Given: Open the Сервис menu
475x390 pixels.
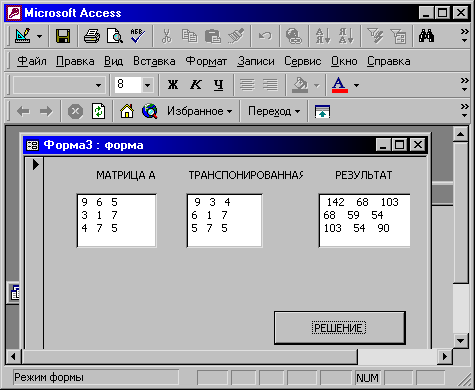Looking at the screenshot, I should [x=302, y=61].
